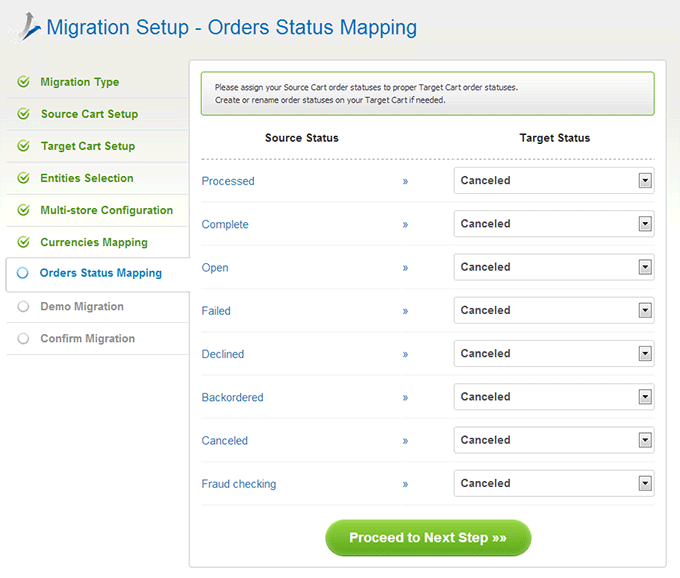The width and height of the screenshot is (680, 578).
Task: Click the double-arrow icon in the Processed row
Action: pos(405,181)
